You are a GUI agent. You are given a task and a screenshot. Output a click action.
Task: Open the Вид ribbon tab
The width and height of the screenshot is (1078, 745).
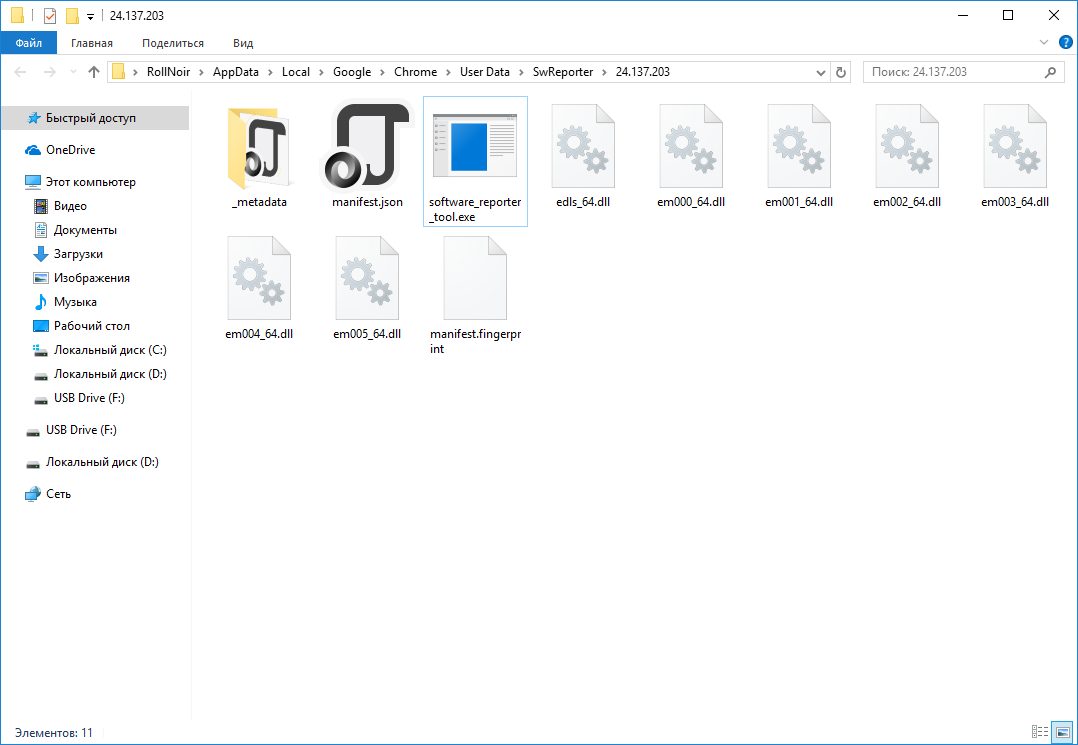[x=243, y=43]
